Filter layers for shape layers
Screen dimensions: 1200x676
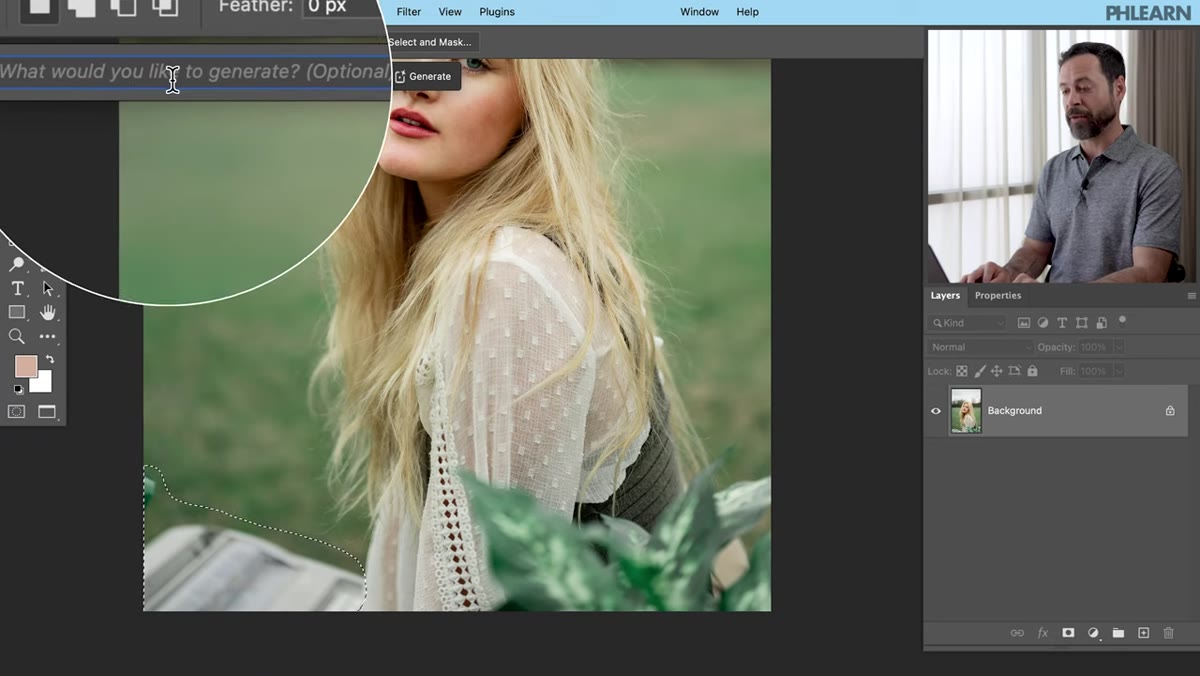[x=1082, y=323]
